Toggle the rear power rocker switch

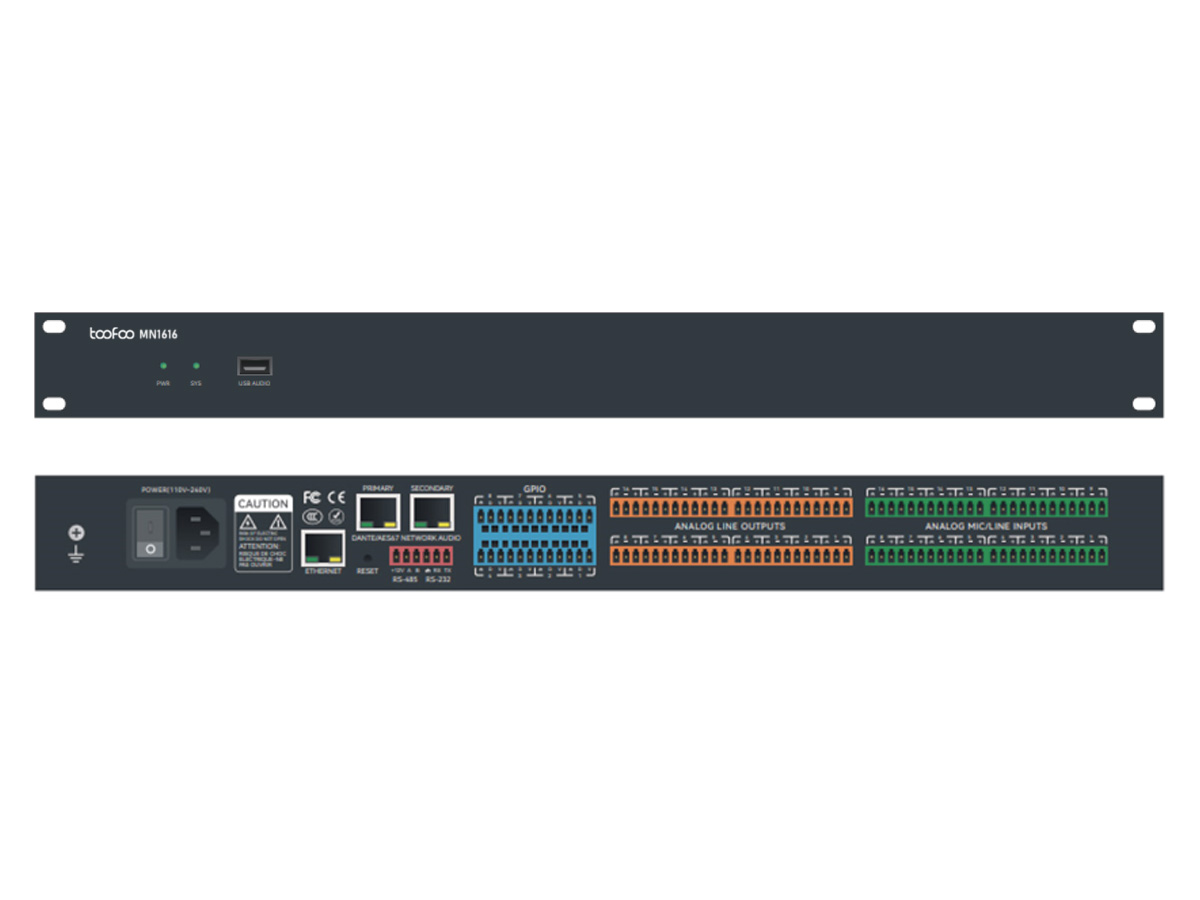click(x=150, y=532)
